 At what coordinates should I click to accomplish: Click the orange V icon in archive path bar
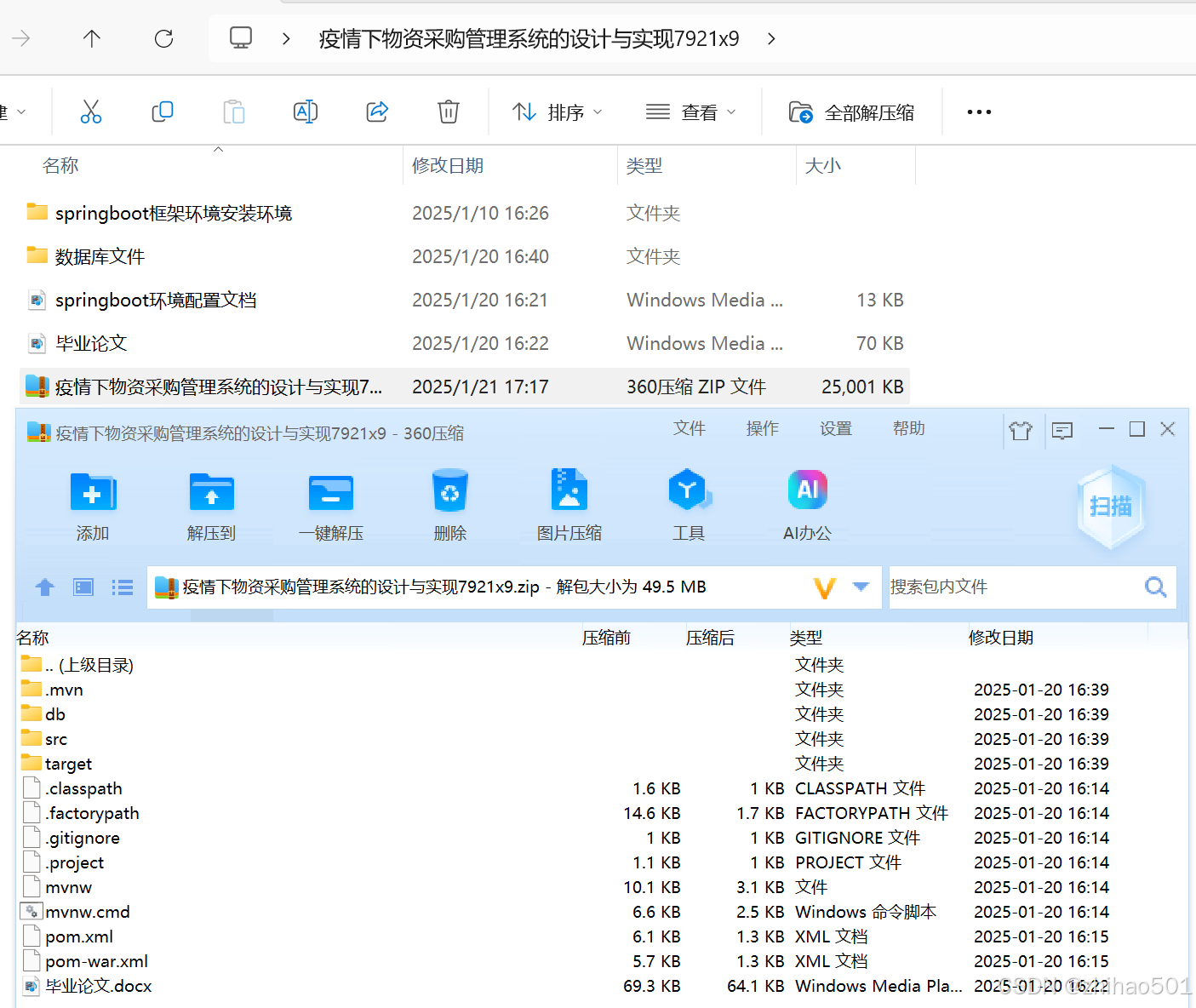tap(825, 587)
